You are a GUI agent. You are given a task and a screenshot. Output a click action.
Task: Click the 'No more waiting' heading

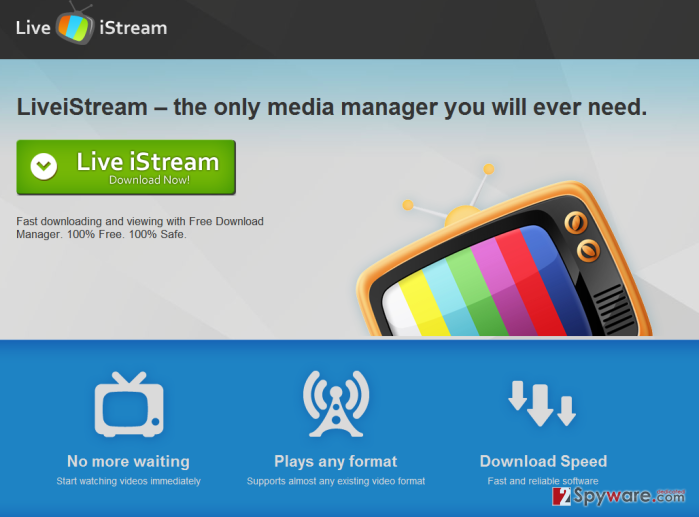(128, 461)
